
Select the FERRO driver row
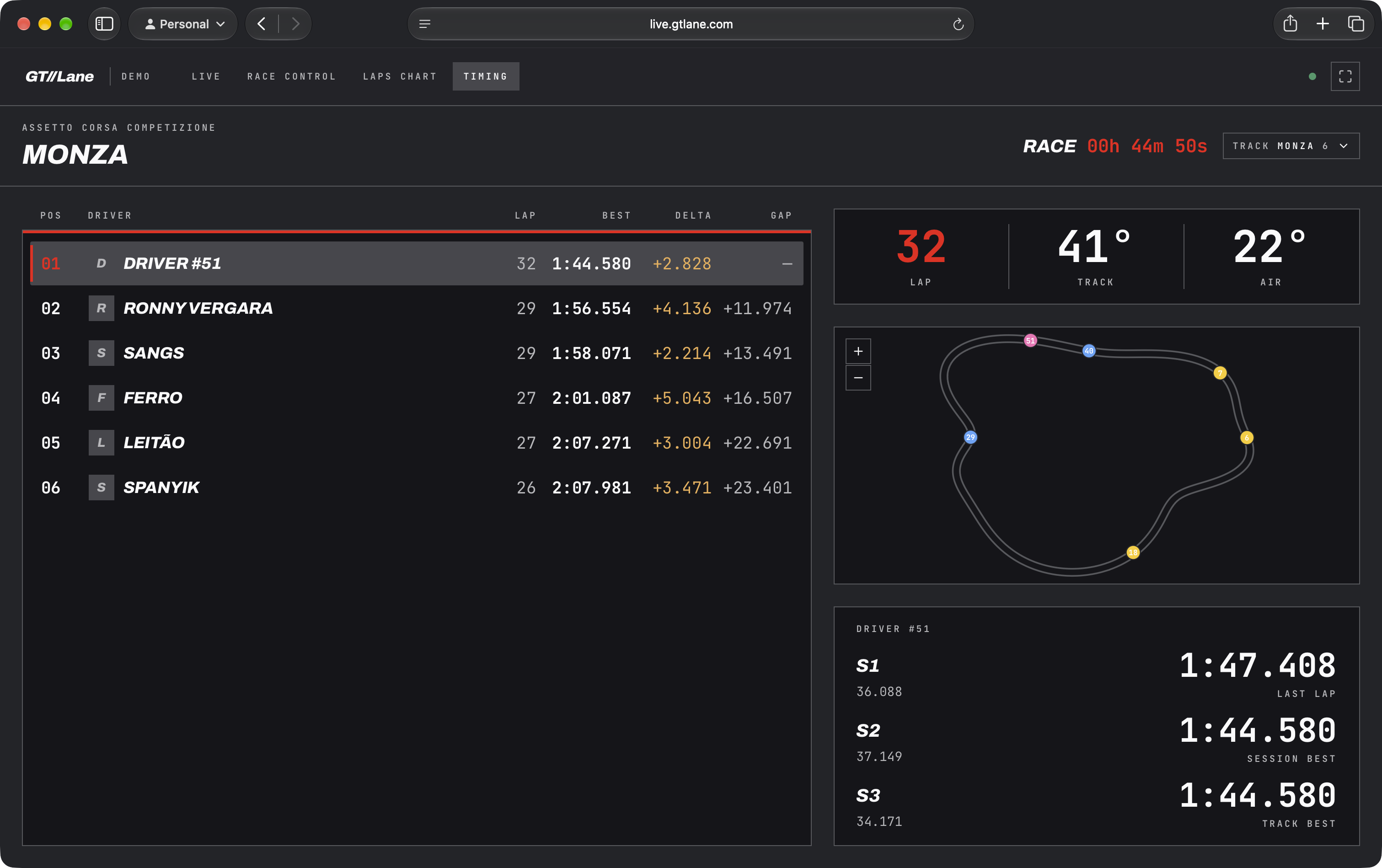coord(417,398)
